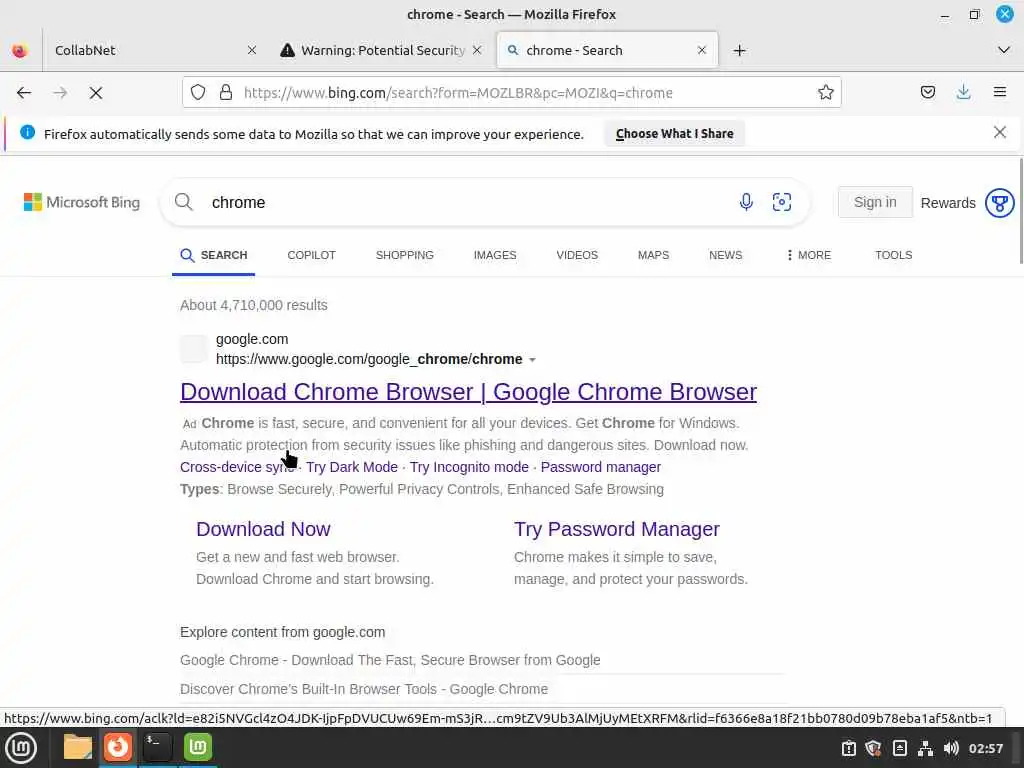Screen dimensions: 1024x768
Task: Click the search magnifier icon in Bing box
Action: (x=184, y=202)
